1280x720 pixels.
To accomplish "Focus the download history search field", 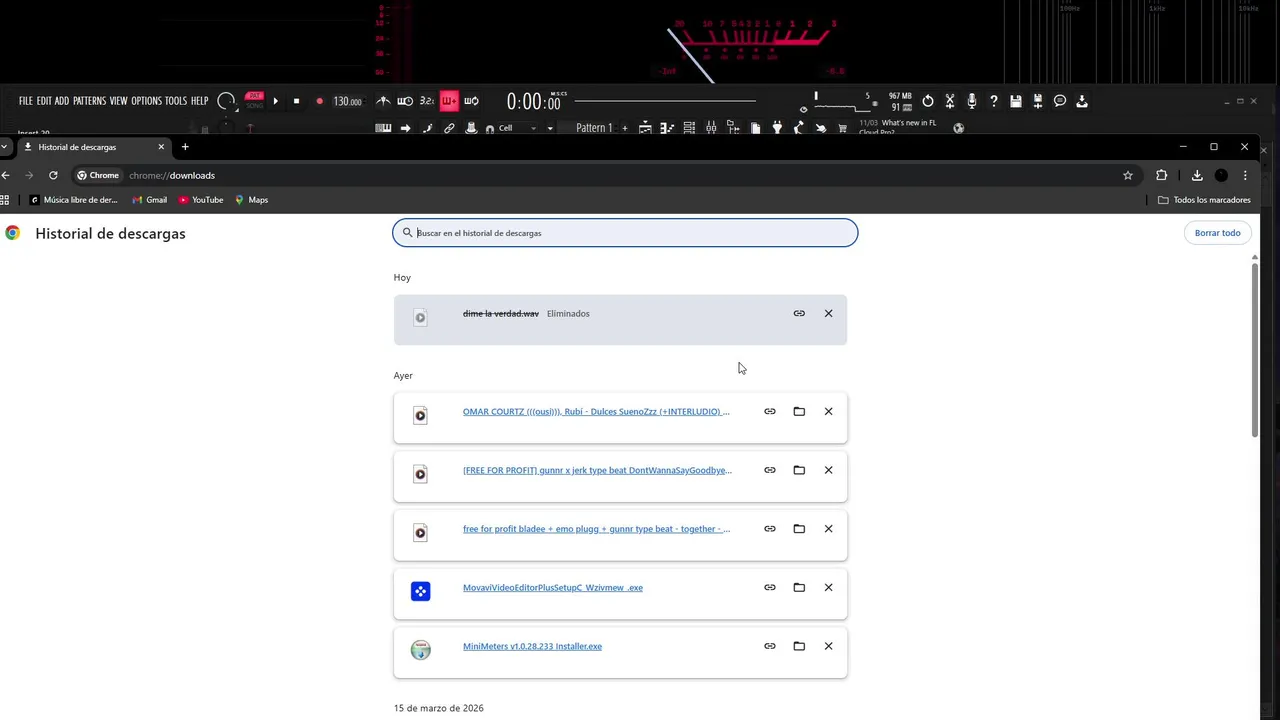I will coord(625,233).
